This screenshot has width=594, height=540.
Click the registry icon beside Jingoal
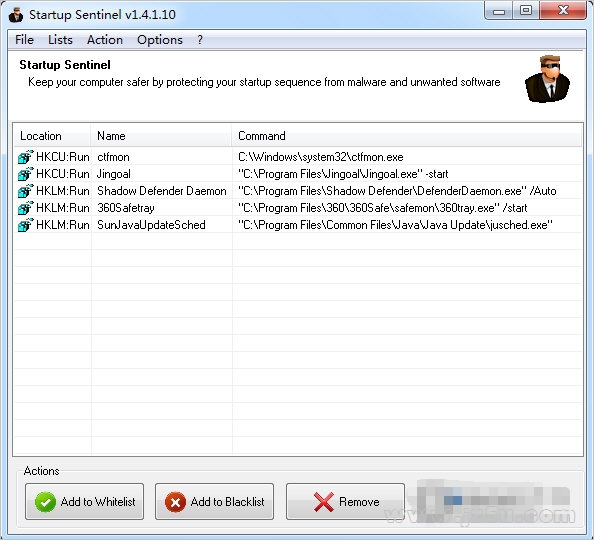[x=25, y=174]
